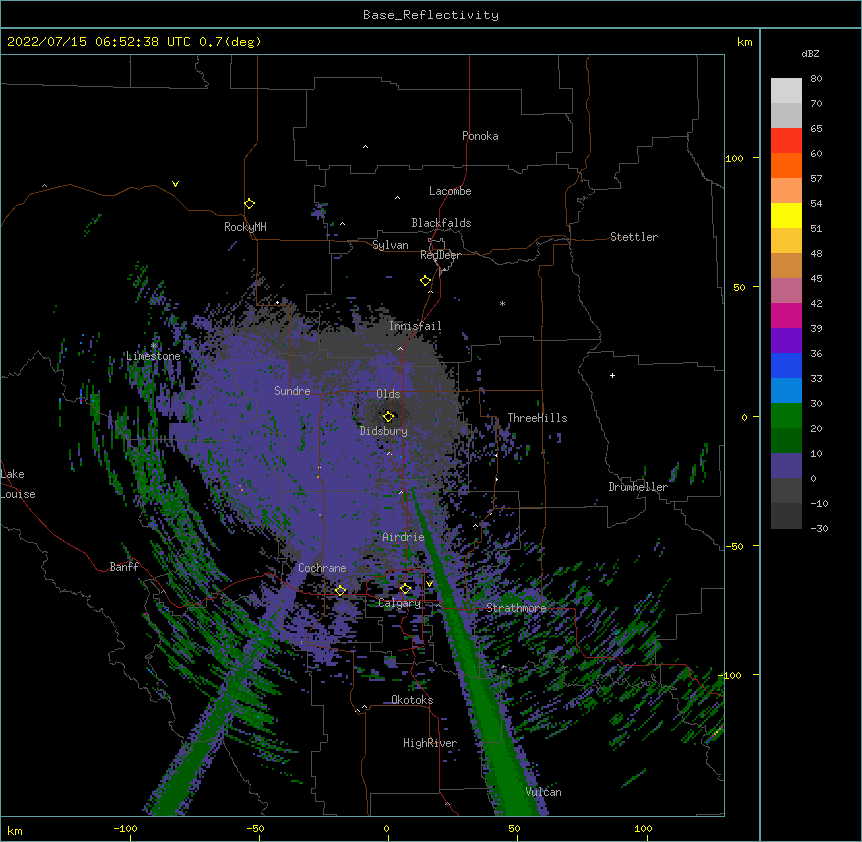Pick the purple legend swatch below 39 dBZ
Viewport: 862px width, 842px height.
point(786,340)
